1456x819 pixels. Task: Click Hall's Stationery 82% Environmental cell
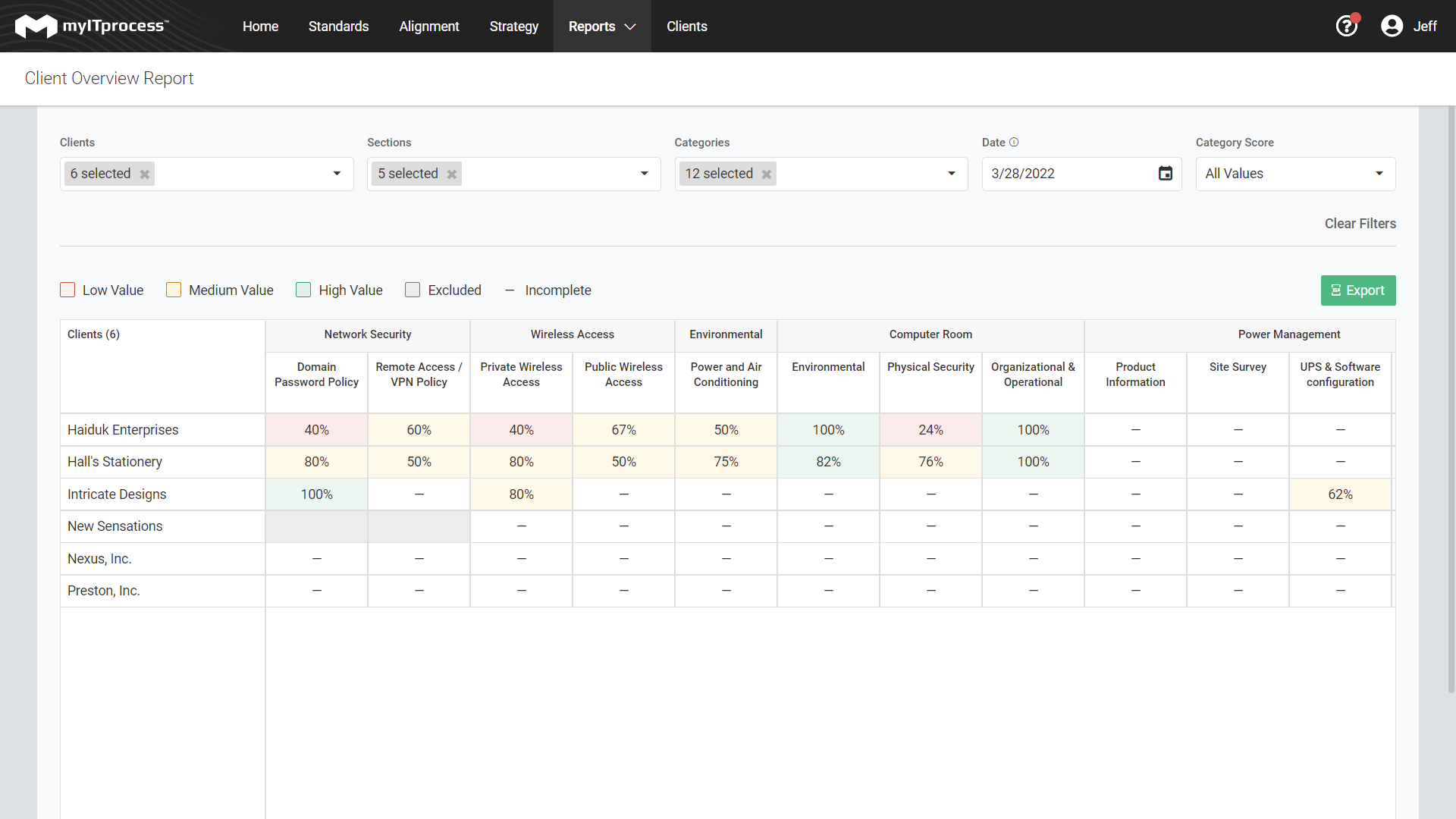point(828,462)
